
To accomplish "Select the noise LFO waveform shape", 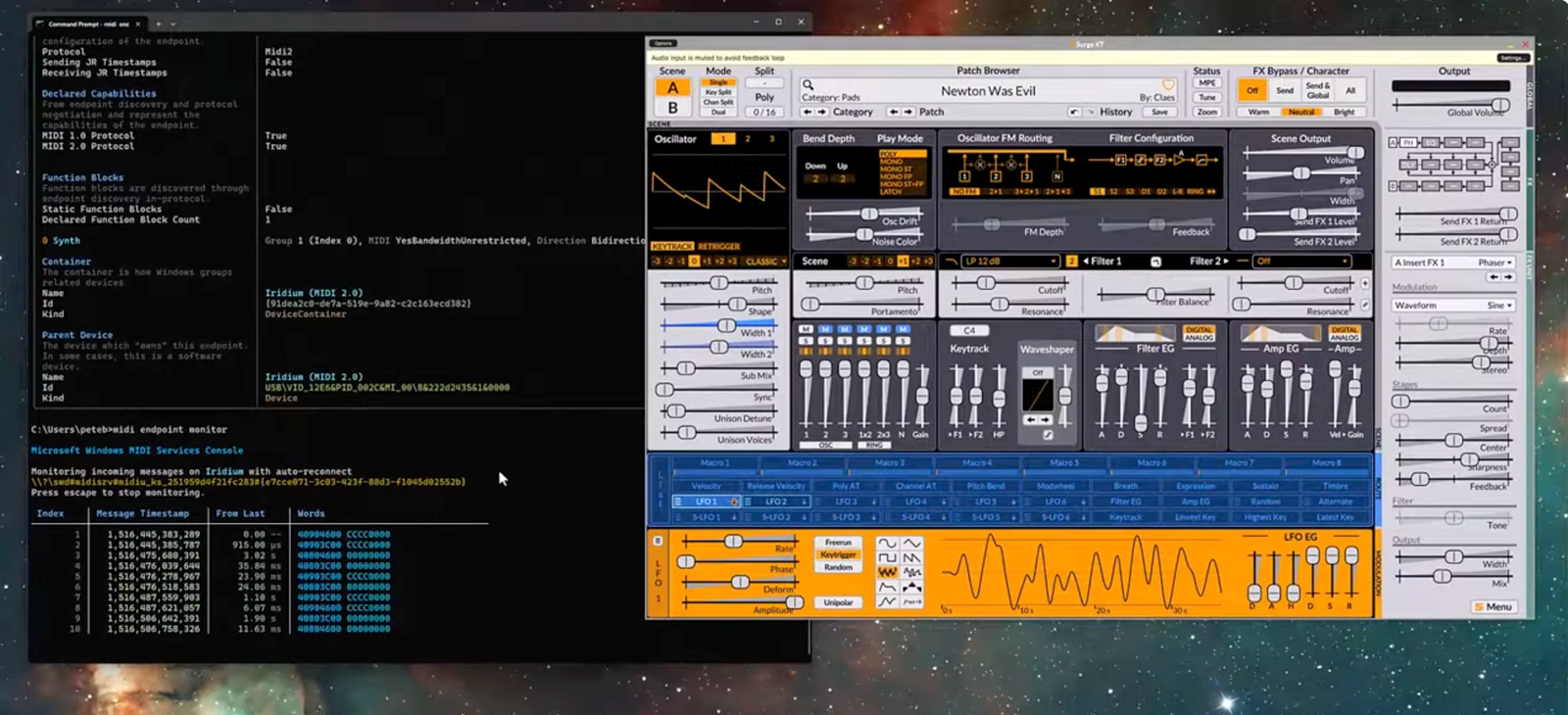I will (x=888, y=572).
